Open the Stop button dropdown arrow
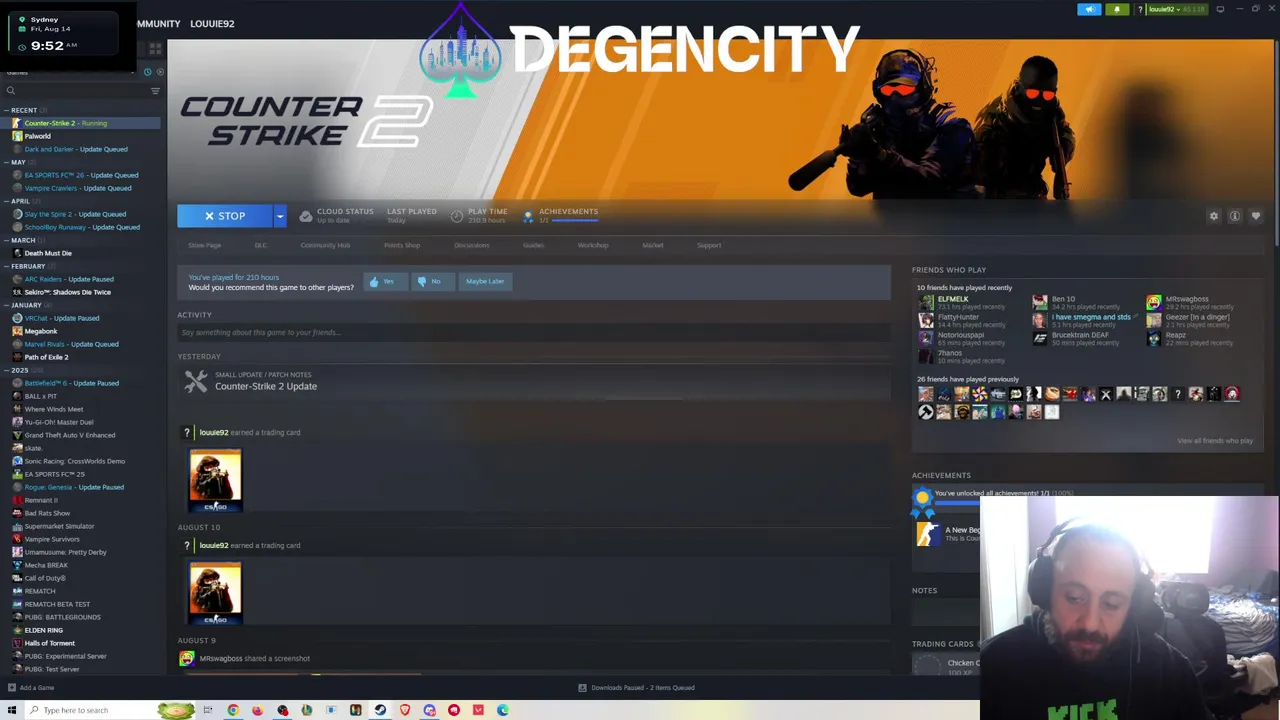This screenshot has height=720, width=1280. [x=280, y=216]
